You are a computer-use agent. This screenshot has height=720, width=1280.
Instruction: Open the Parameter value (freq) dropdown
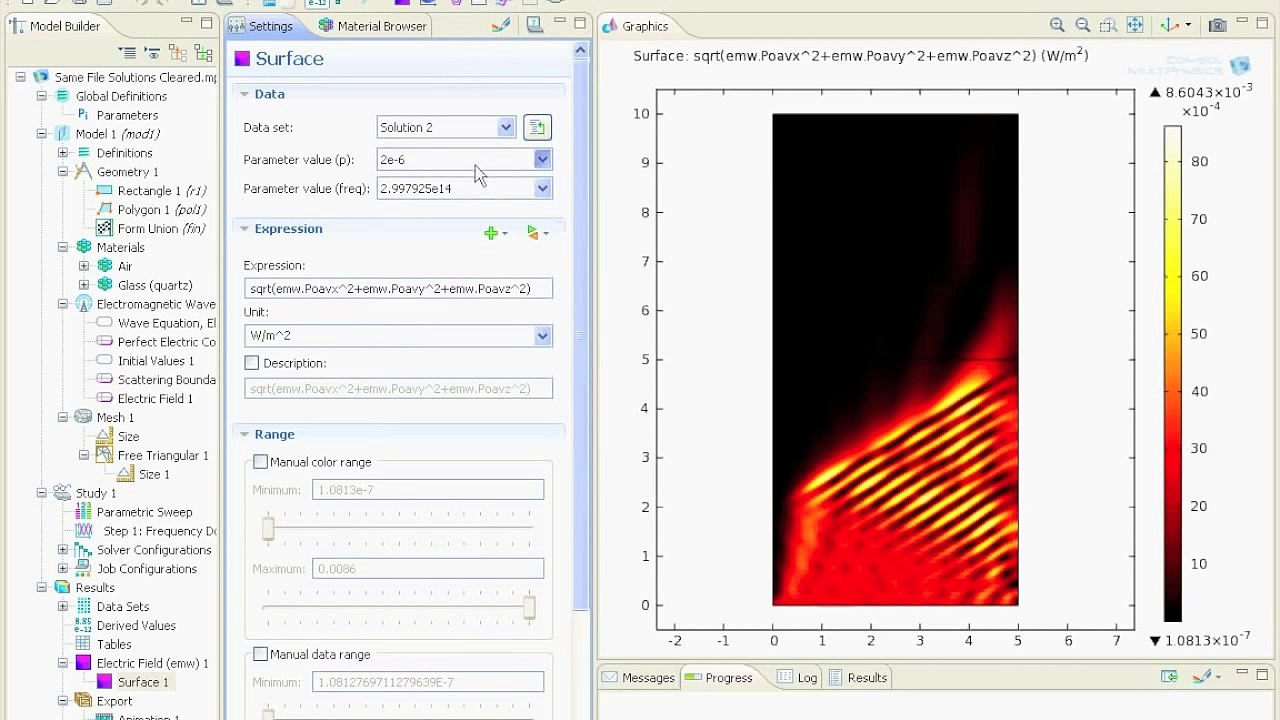tap(542, 188)
